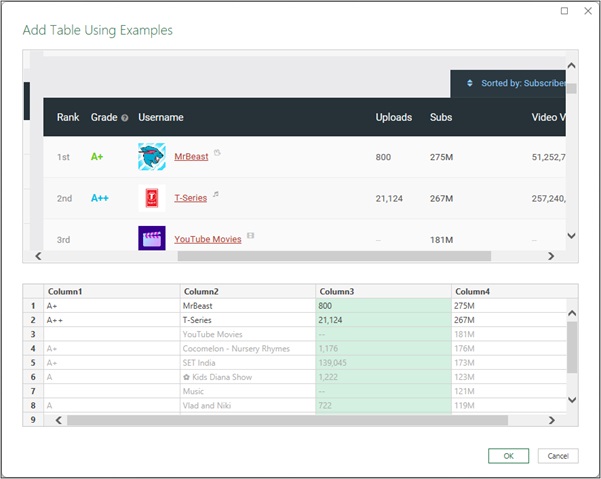Click the Column3 cell containing 21,124
601x479 pixels.
[382, 320]
